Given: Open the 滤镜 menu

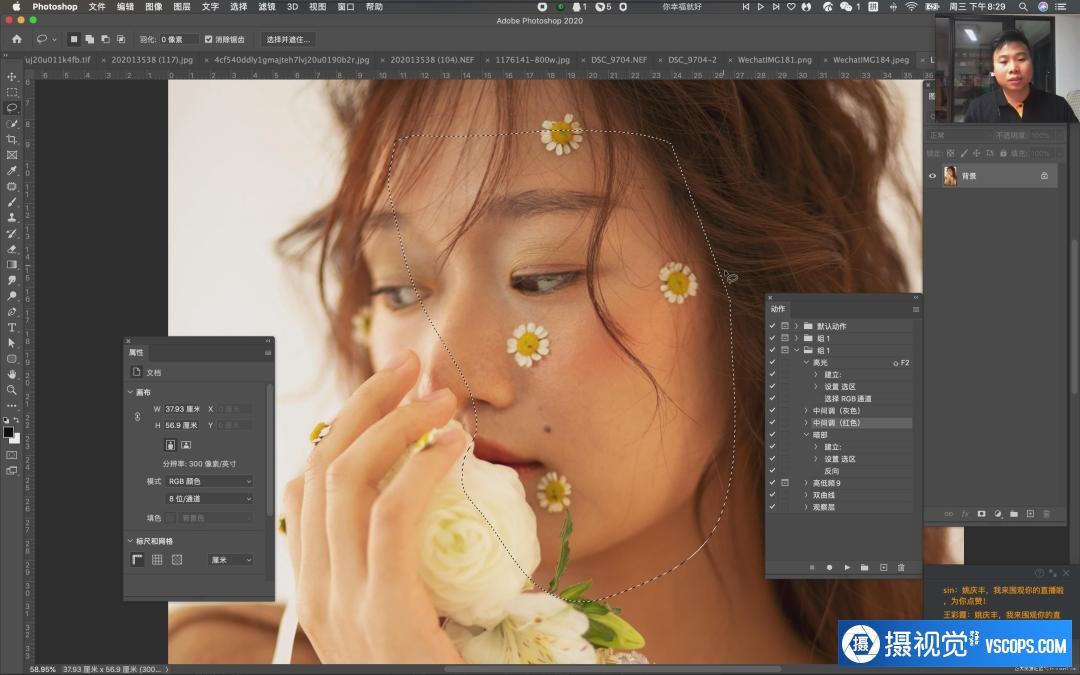Looking at the screenshot, I should pos(267,6).
